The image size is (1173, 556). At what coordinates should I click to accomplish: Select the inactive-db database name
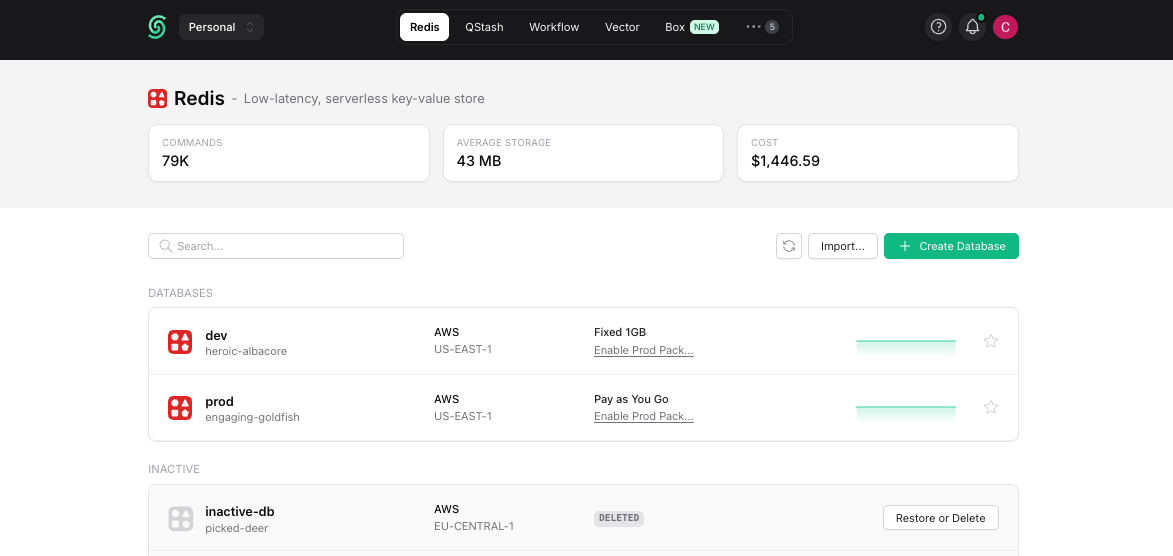point(239,512)
